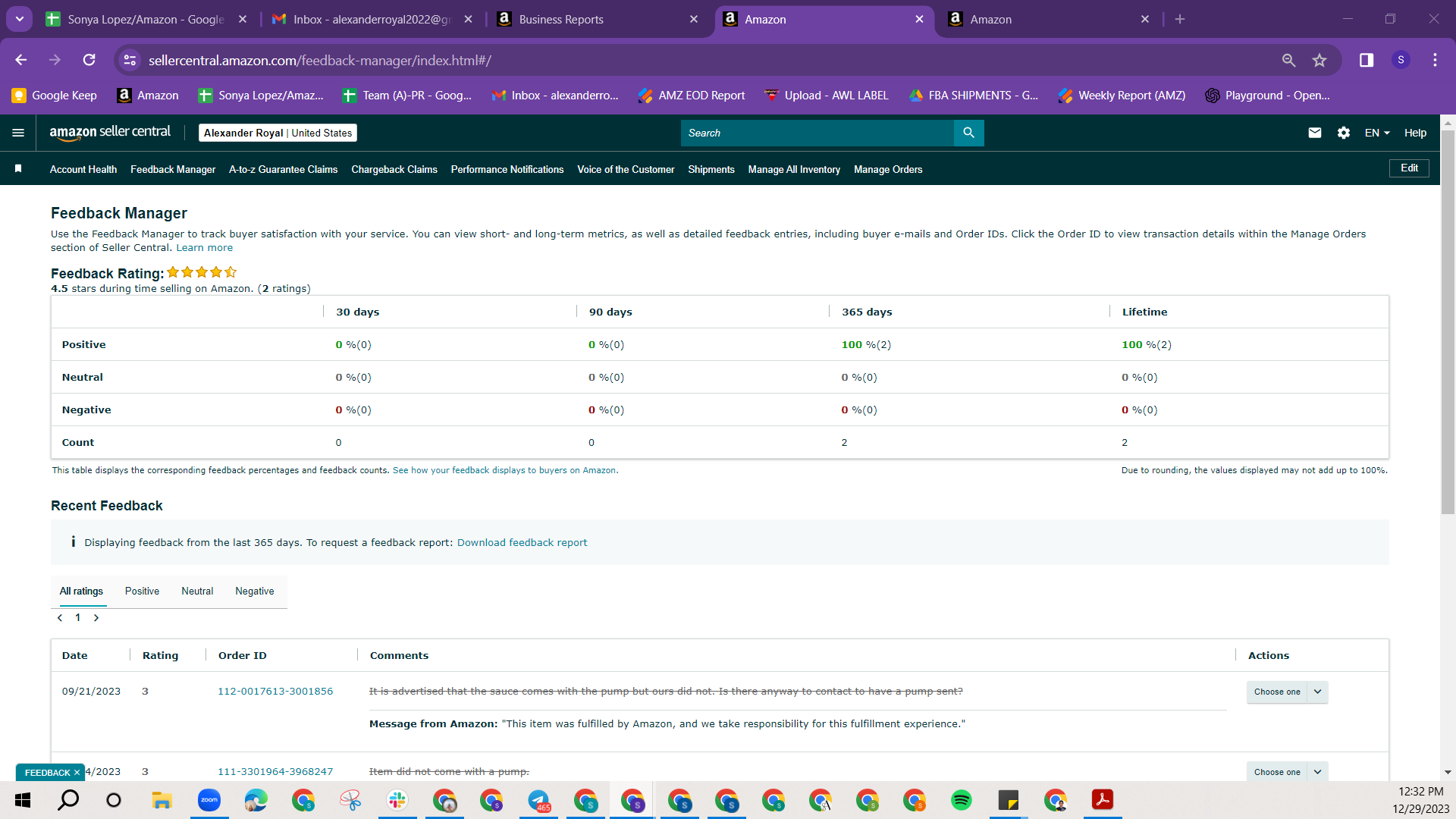Click the Help link
Viewport: 1456px width, 819px height.
1415,133
